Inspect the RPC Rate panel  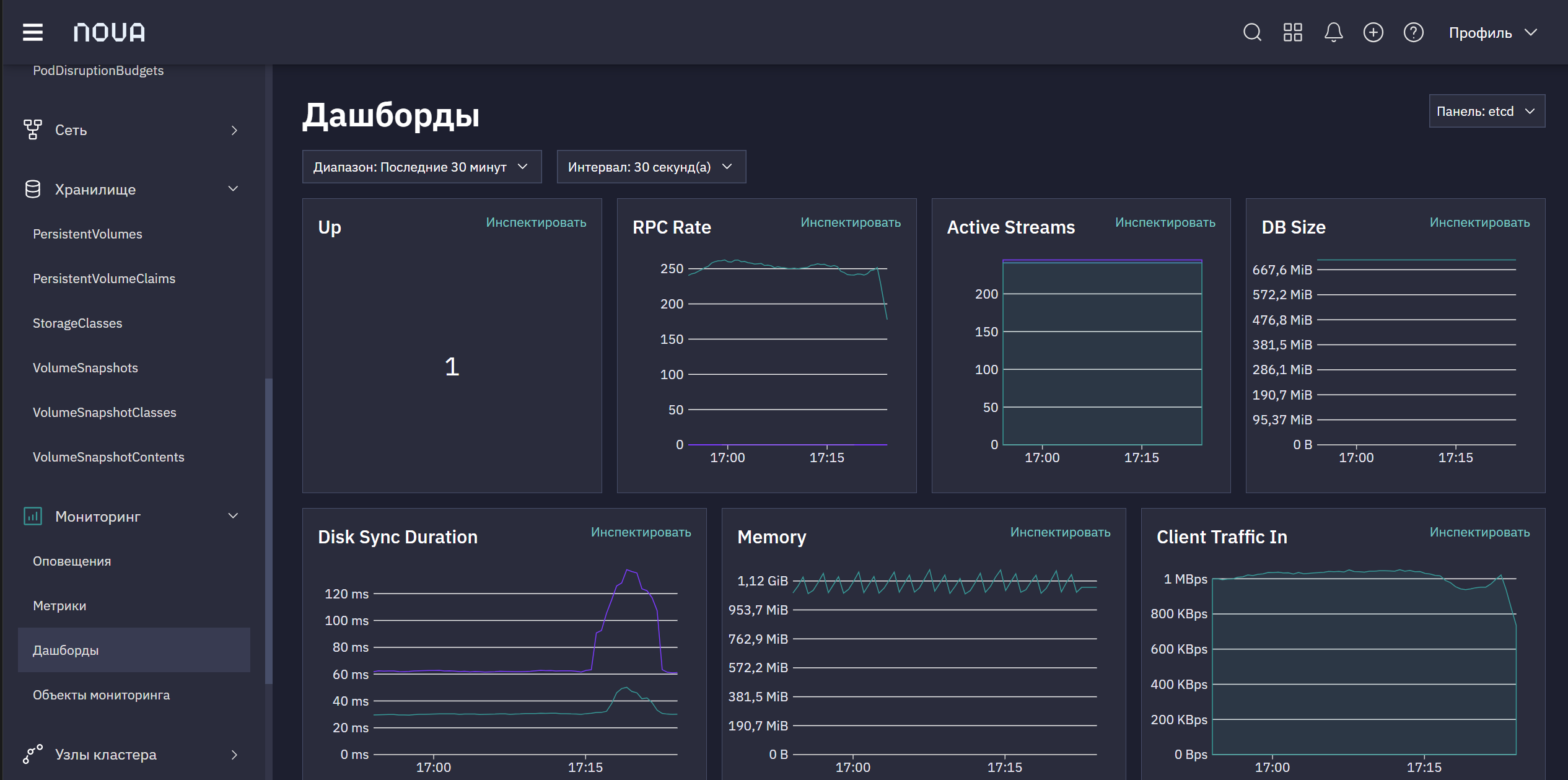(x=851, y=222)
